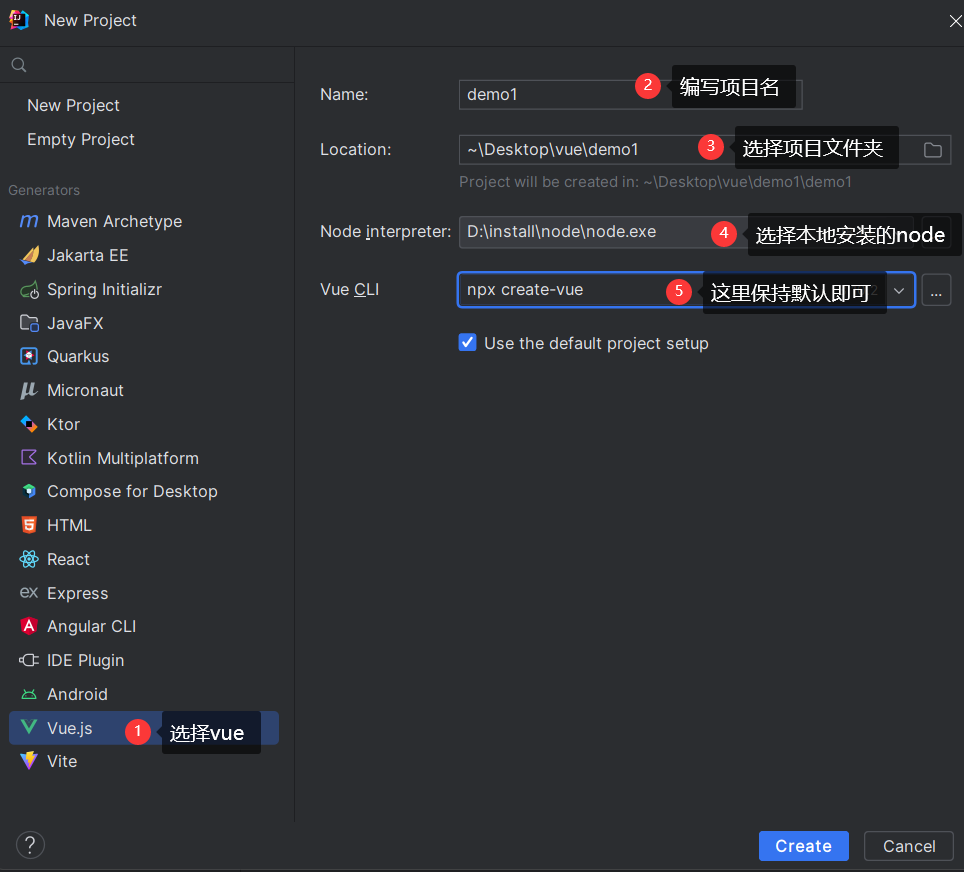Screen dimensions: 964x872
Task: Select the Android generator label
Action: click(x=77, y=694)
